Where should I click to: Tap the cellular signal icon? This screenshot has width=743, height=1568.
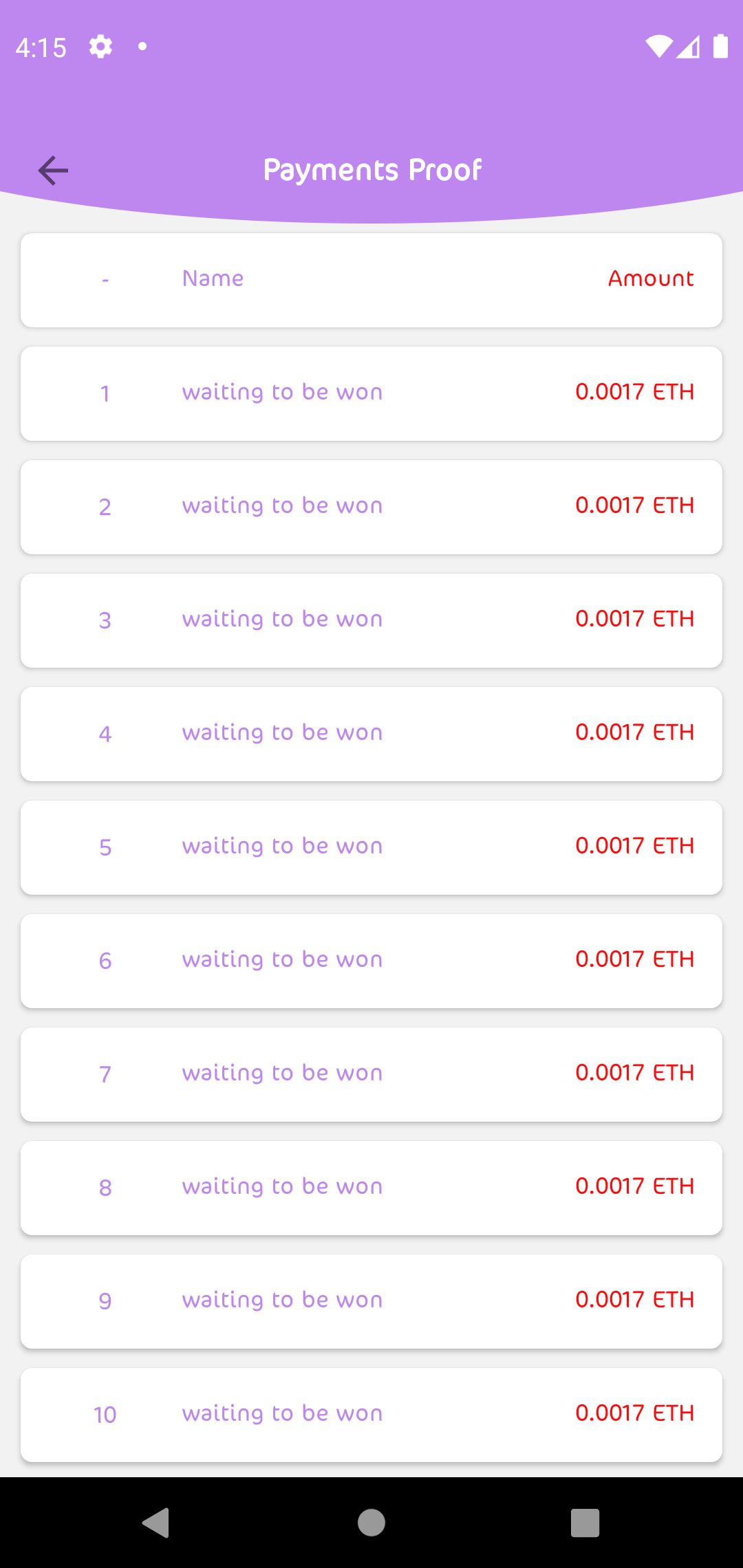click(689, 47)
